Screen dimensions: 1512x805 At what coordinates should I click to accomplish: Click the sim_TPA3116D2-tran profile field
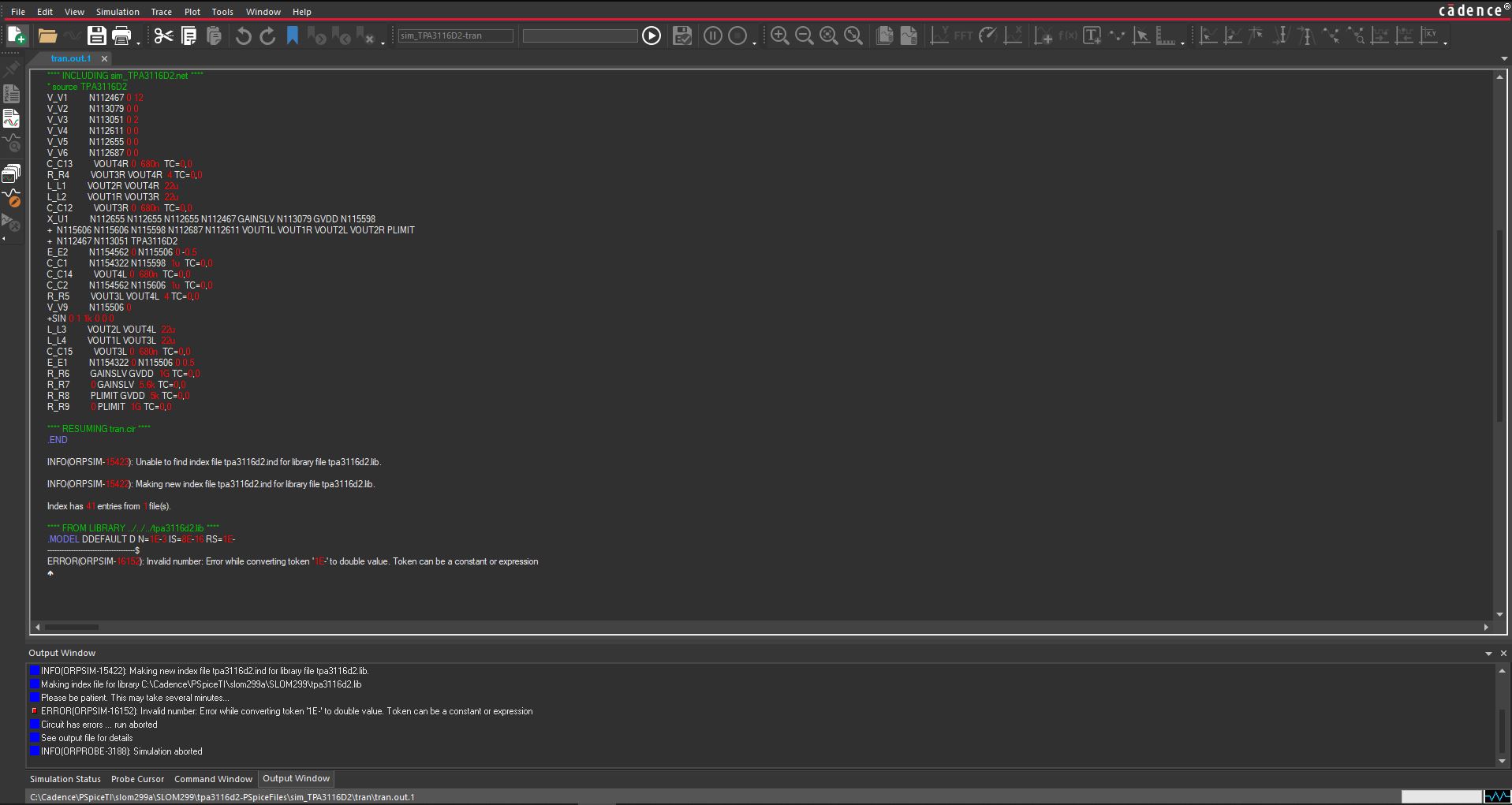pyautogui.click(x=456, y=35)
